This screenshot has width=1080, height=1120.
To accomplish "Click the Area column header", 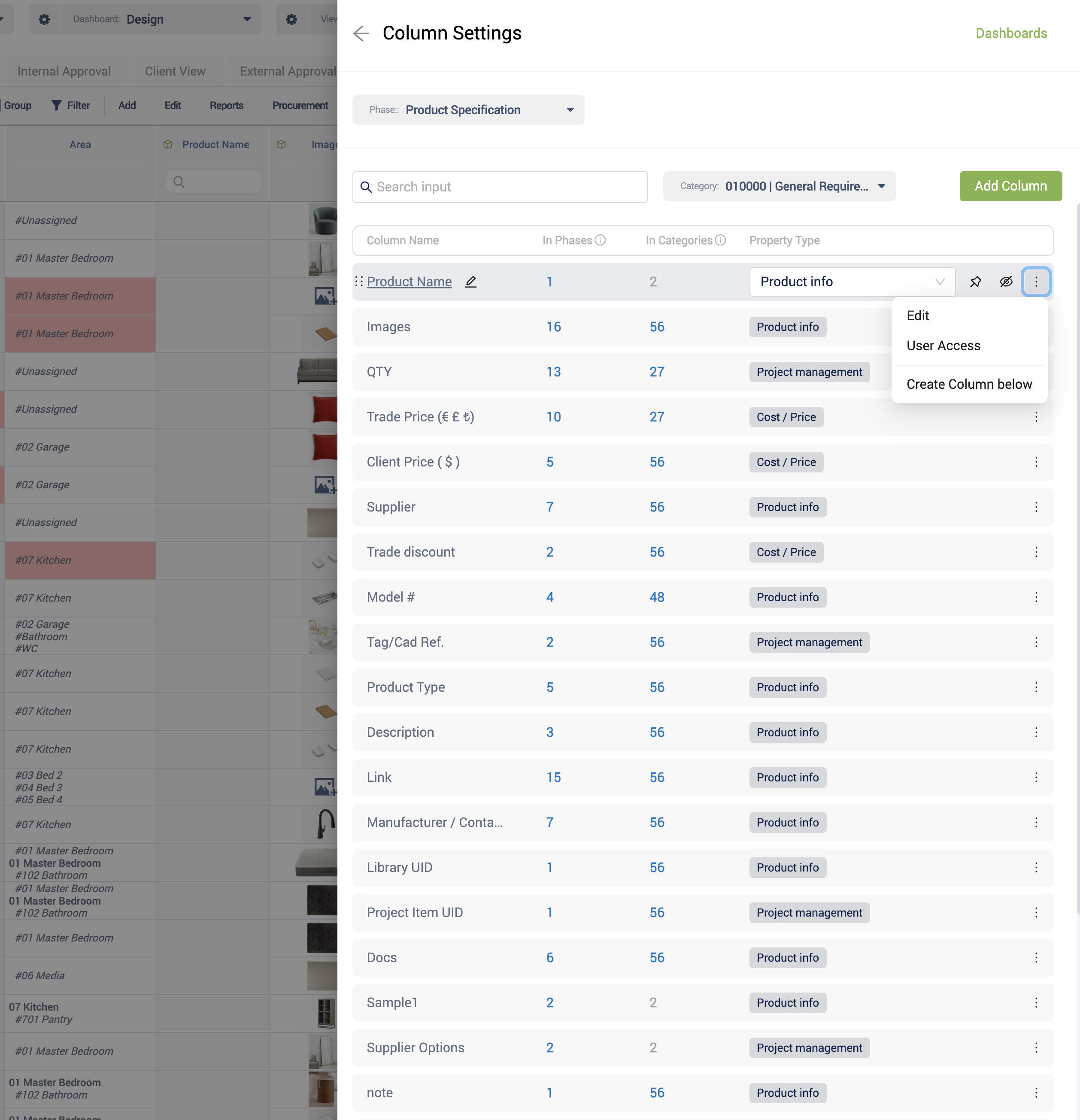I will [80, 145].
